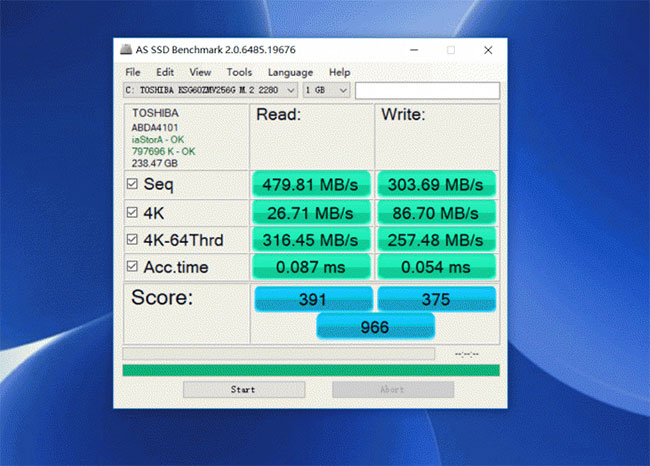Click the 4K write result 86.70 MB/s
Screen dimensions: 650x466
tap(436, 213)
